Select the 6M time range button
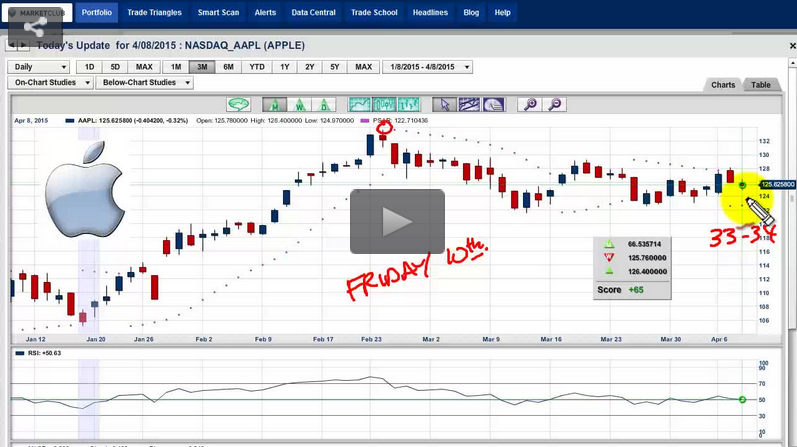797x447 pixels. (228, 67)
